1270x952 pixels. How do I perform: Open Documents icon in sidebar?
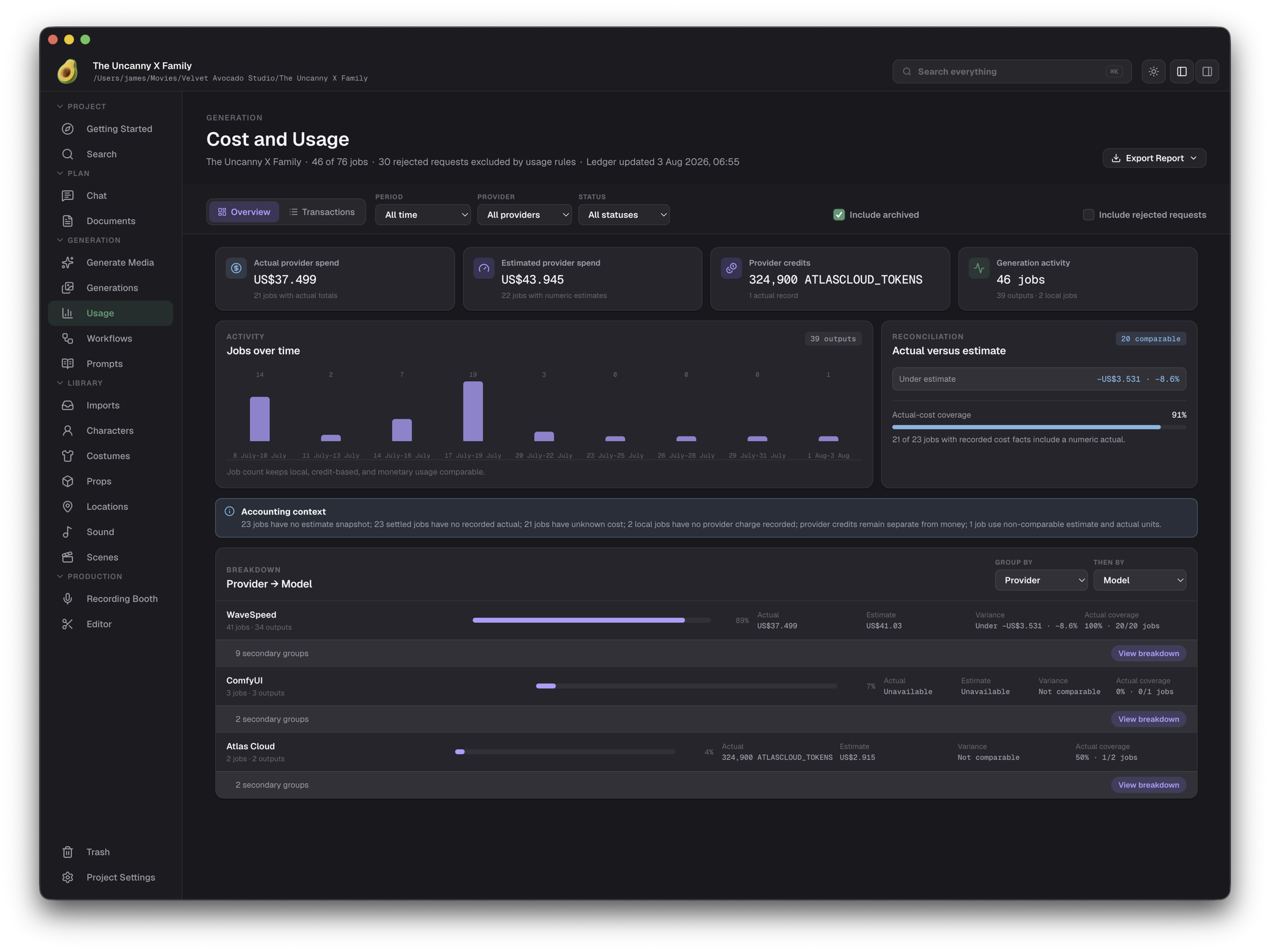pos(68,221)
